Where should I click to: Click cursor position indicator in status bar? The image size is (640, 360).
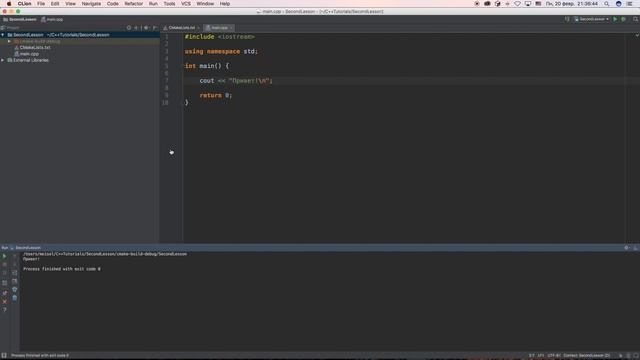point(531,356)
